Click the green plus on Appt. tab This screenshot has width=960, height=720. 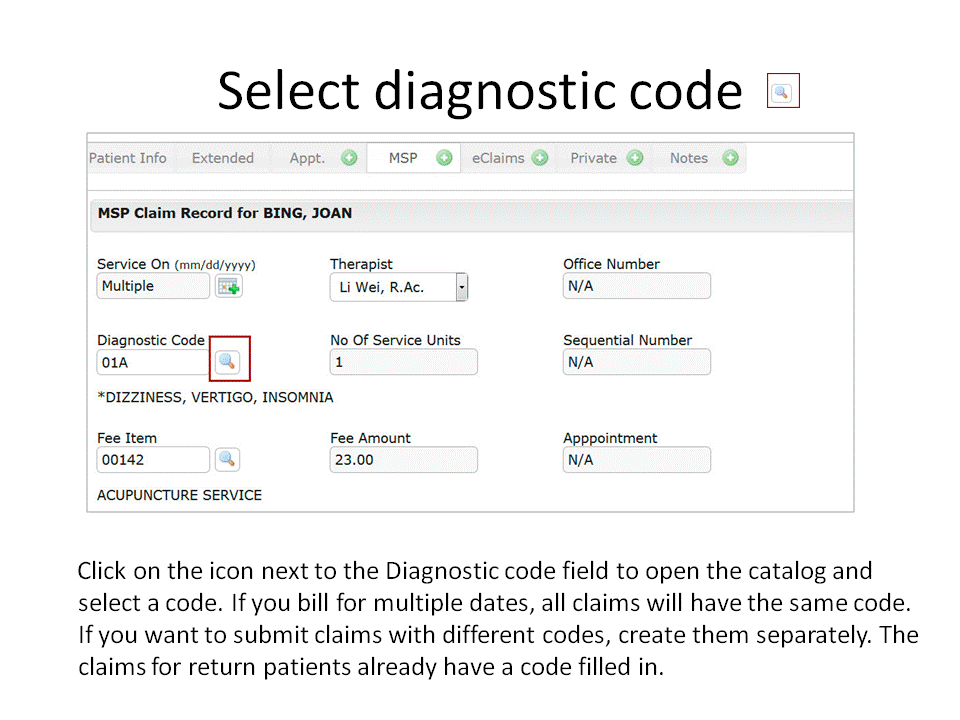point(349,158)
